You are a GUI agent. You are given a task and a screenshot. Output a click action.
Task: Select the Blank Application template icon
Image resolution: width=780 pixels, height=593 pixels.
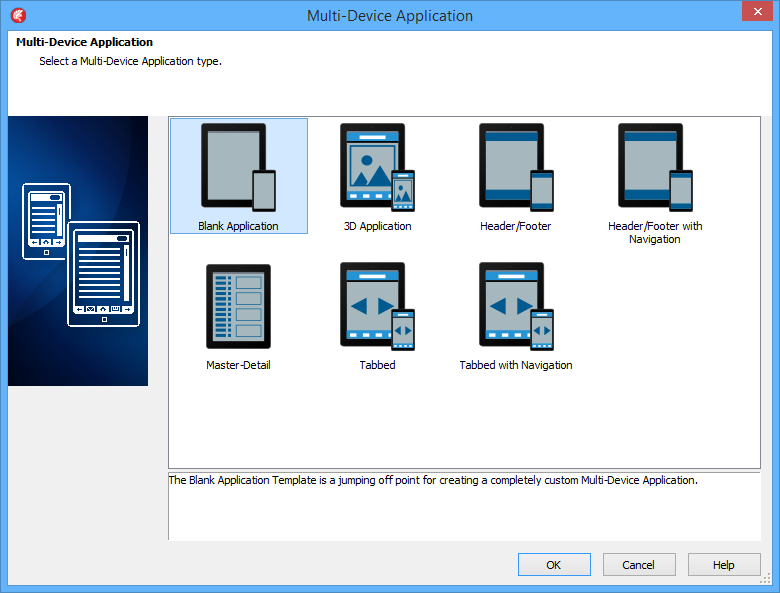pos(238,168)
